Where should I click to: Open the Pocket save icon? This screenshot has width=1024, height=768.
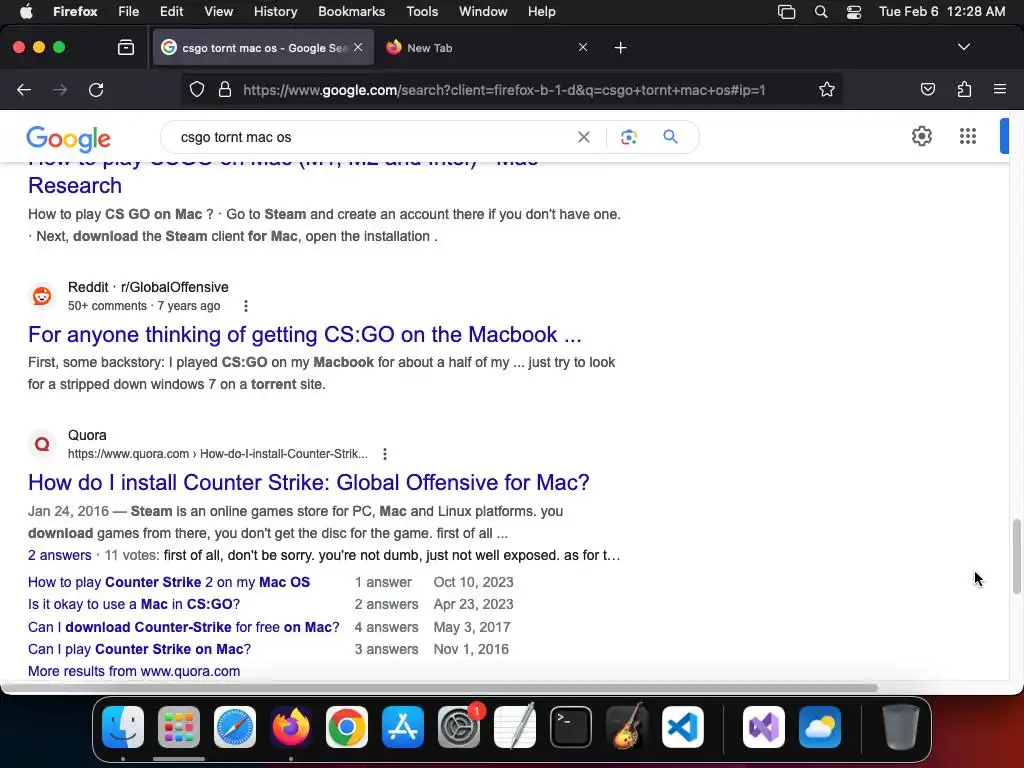point(927,89)
